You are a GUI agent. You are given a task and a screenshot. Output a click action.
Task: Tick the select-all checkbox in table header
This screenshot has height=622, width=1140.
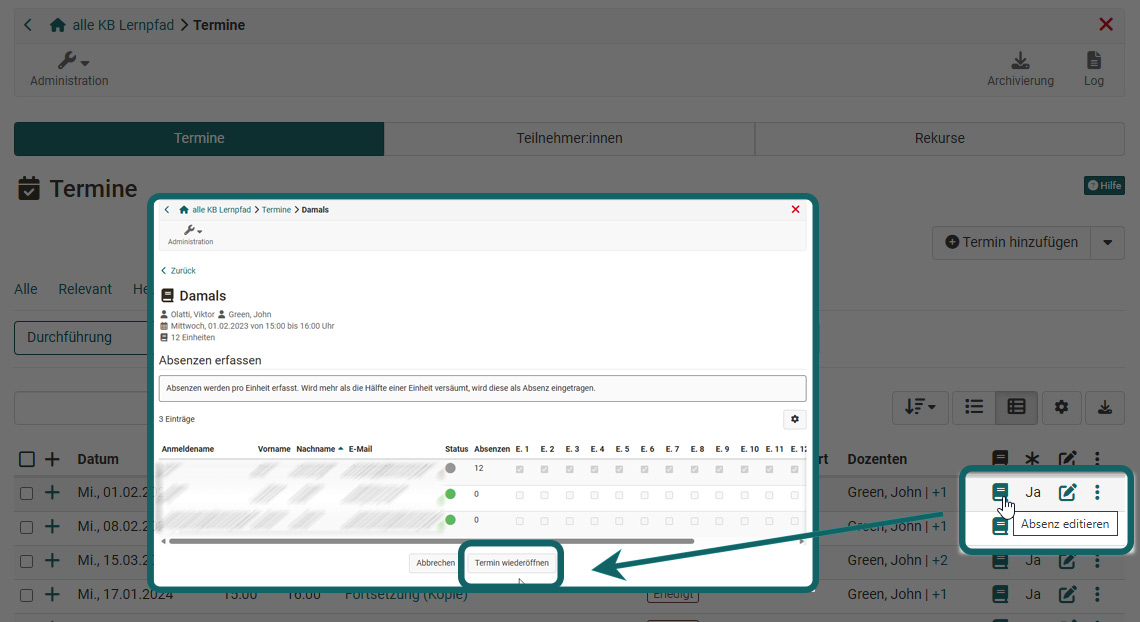click(27, 459)
